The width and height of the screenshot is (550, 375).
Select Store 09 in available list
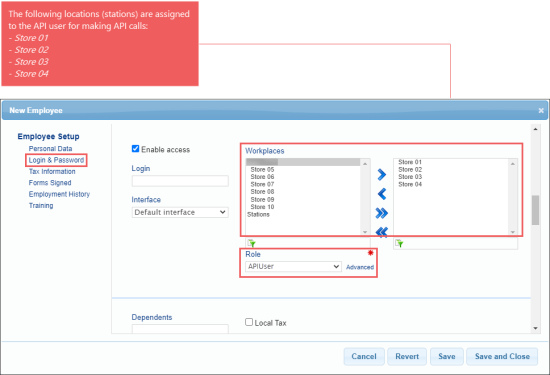point(262,199)
